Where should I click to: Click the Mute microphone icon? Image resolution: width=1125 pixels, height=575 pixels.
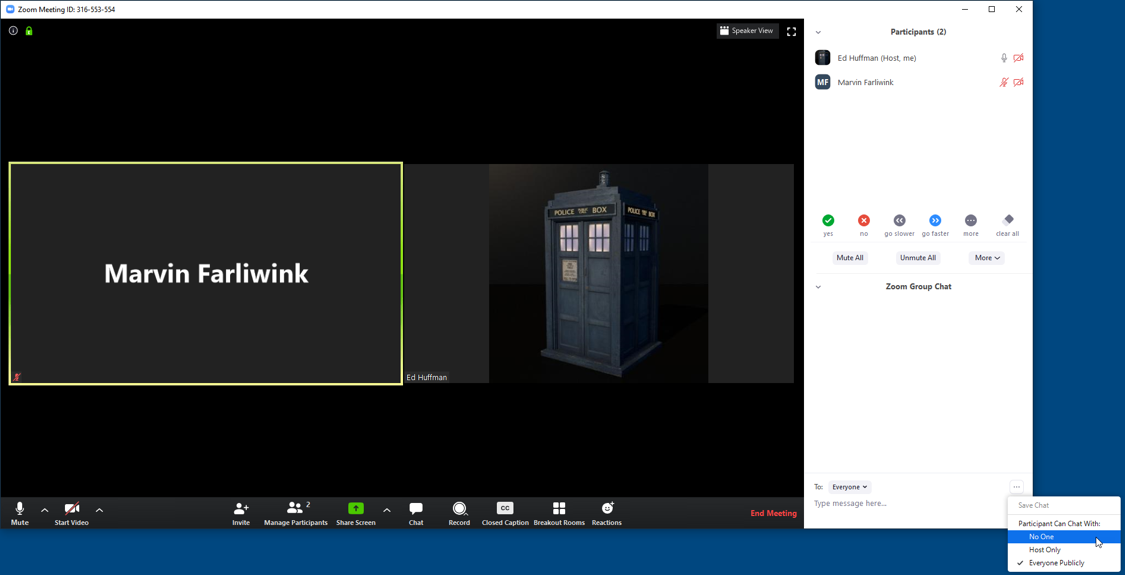(19, 508)
